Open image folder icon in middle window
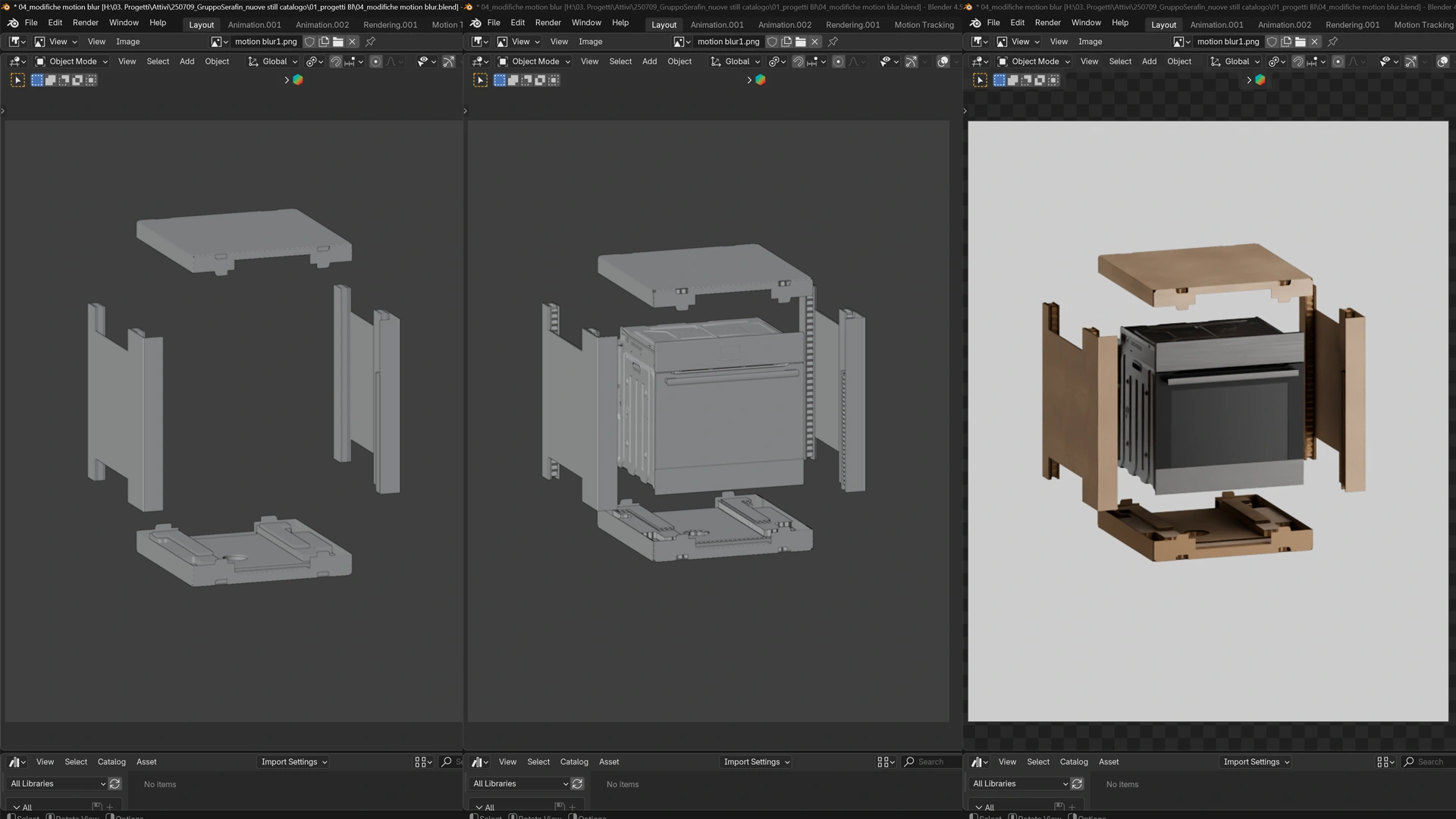 800,42
